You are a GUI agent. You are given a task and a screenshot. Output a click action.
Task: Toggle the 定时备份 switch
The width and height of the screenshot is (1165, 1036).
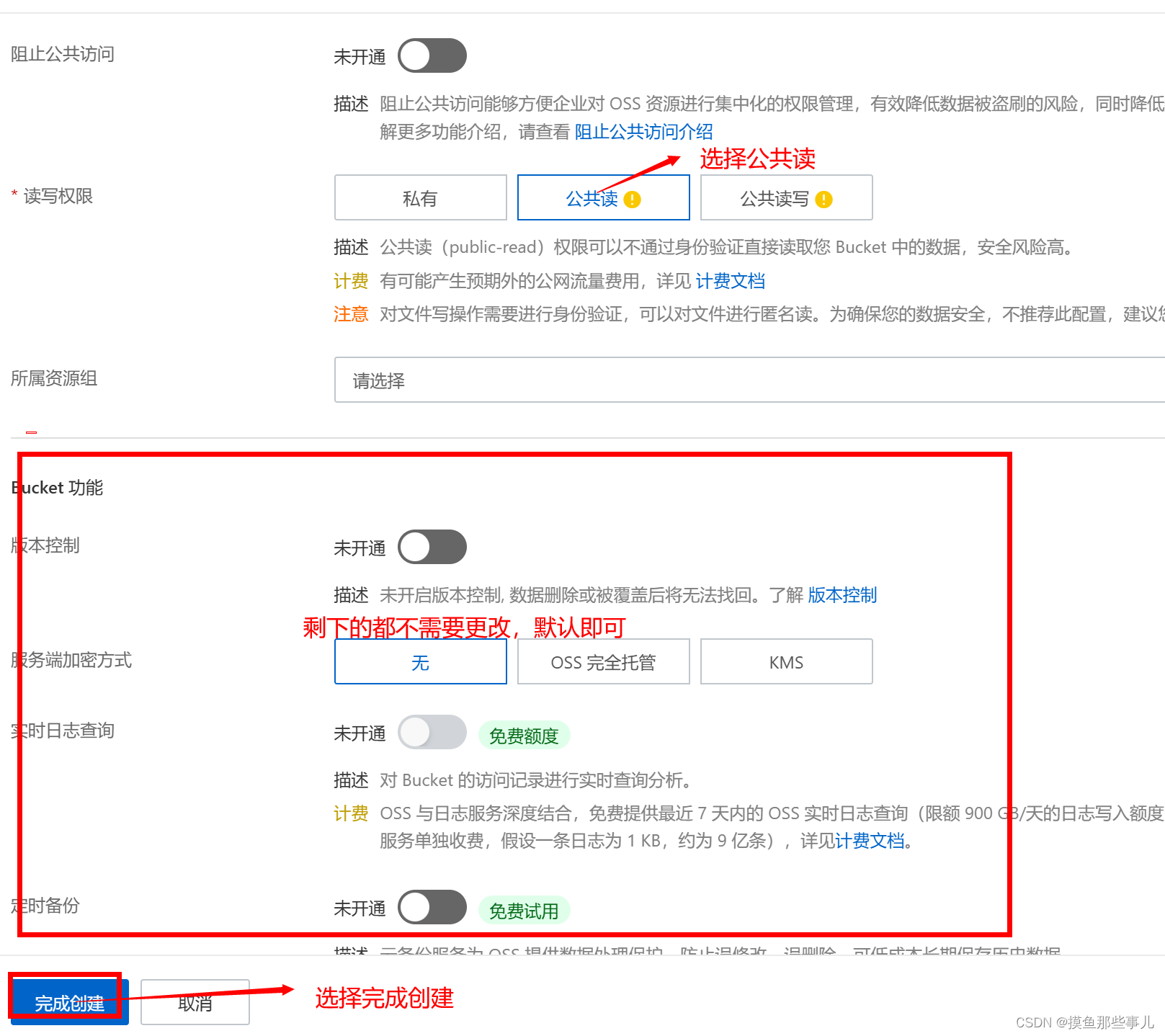pos(432,907)
